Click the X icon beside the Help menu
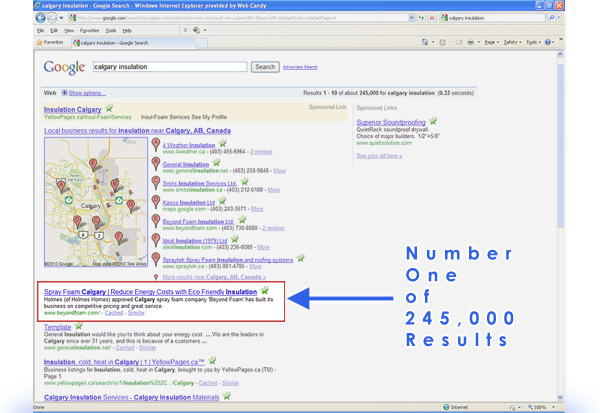 (x=185, y=30)
